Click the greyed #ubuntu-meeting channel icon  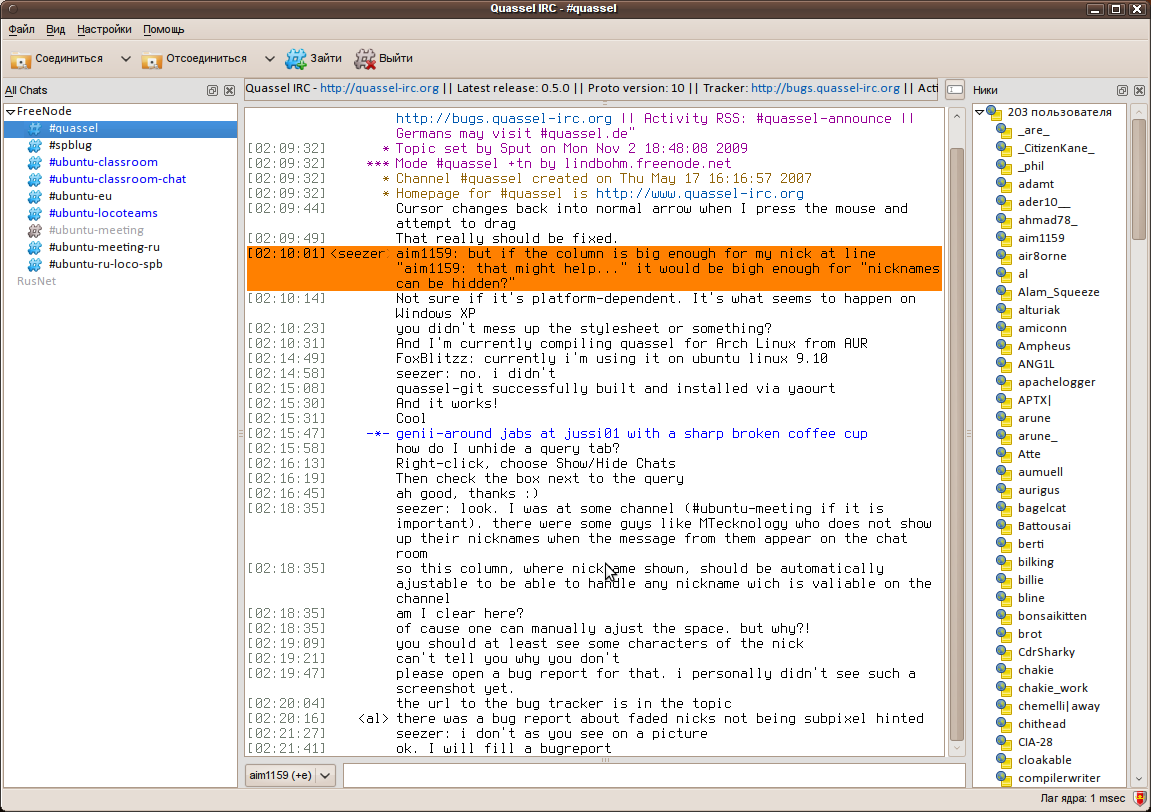pos(35,231)
